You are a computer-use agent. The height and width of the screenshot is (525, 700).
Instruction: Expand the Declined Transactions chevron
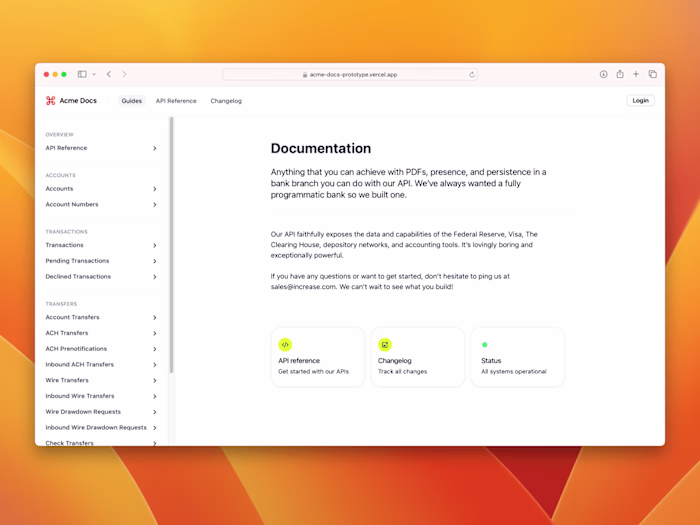[x=154, y=277]
